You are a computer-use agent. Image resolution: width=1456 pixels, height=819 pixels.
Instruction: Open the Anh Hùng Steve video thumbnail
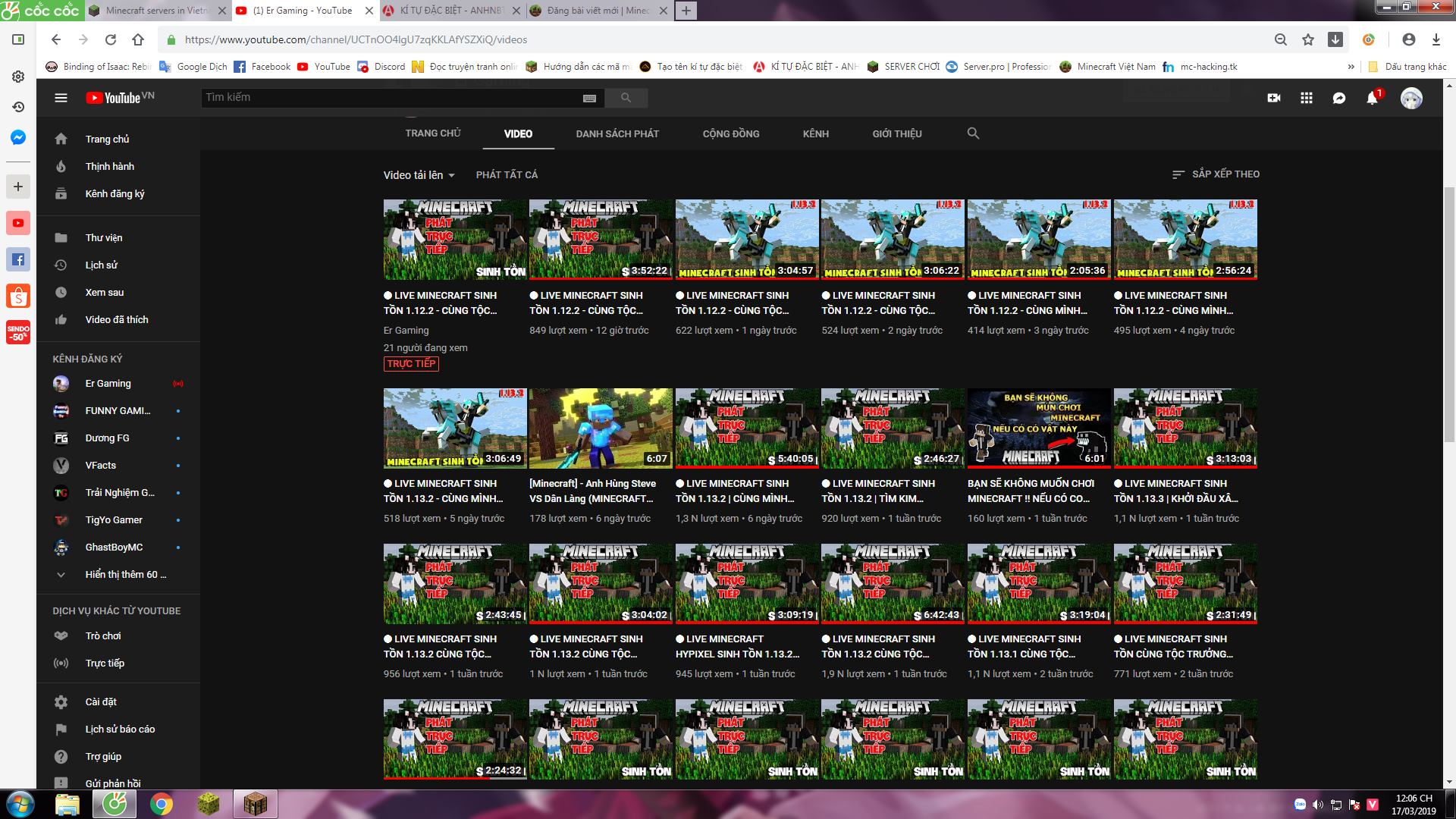(600, 428)
